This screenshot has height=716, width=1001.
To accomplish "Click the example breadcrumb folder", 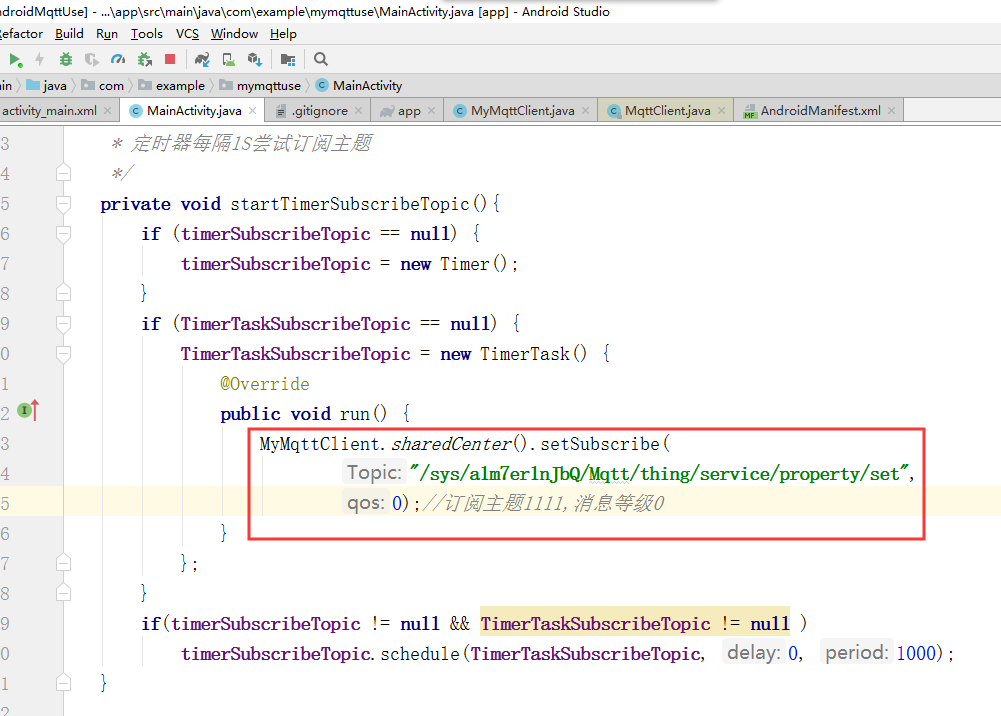I will [x=172, y=86].
